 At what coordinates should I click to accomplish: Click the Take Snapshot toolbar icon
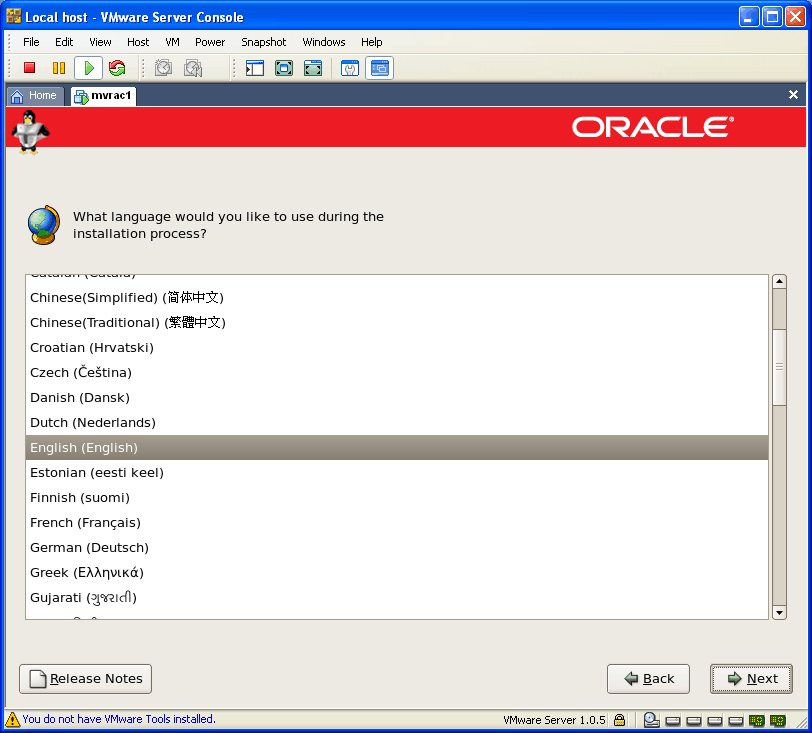[x=164, y=68]
